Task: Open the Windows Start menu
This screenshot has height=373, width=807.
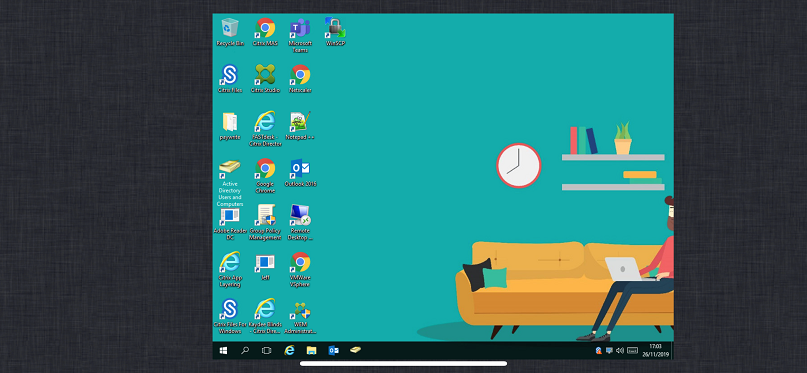Action: 223,350
